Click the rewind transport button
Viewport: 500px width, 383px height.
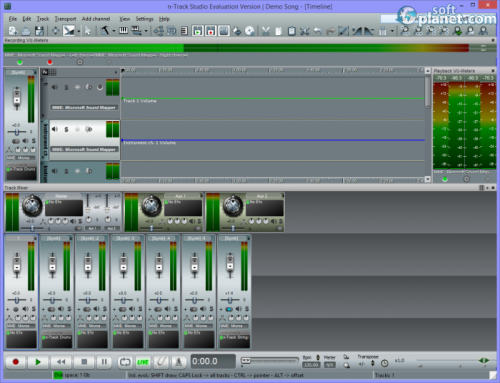61,362
